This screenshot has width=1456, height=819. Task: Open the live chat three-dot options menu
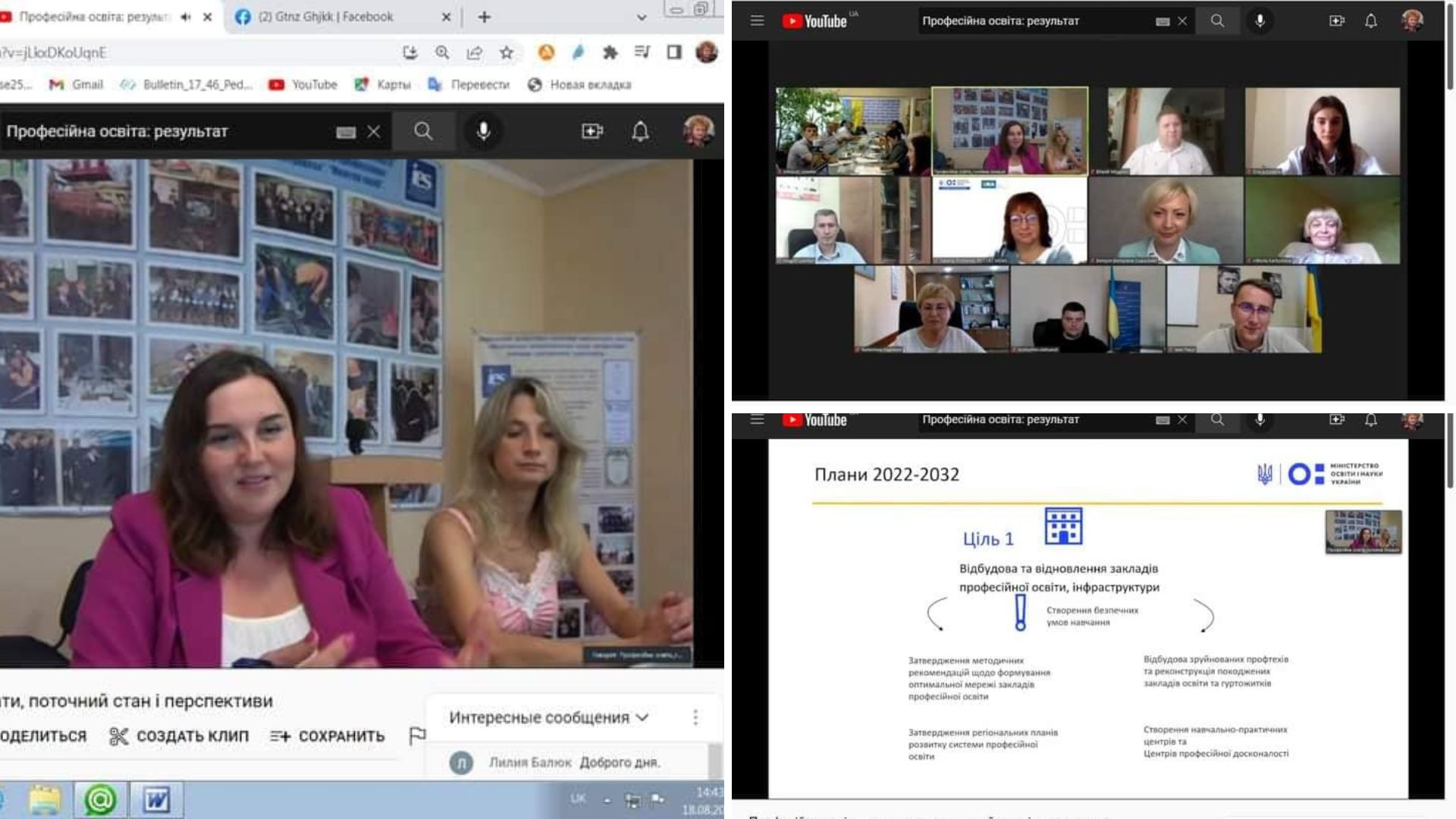click(x=695, y=717)
